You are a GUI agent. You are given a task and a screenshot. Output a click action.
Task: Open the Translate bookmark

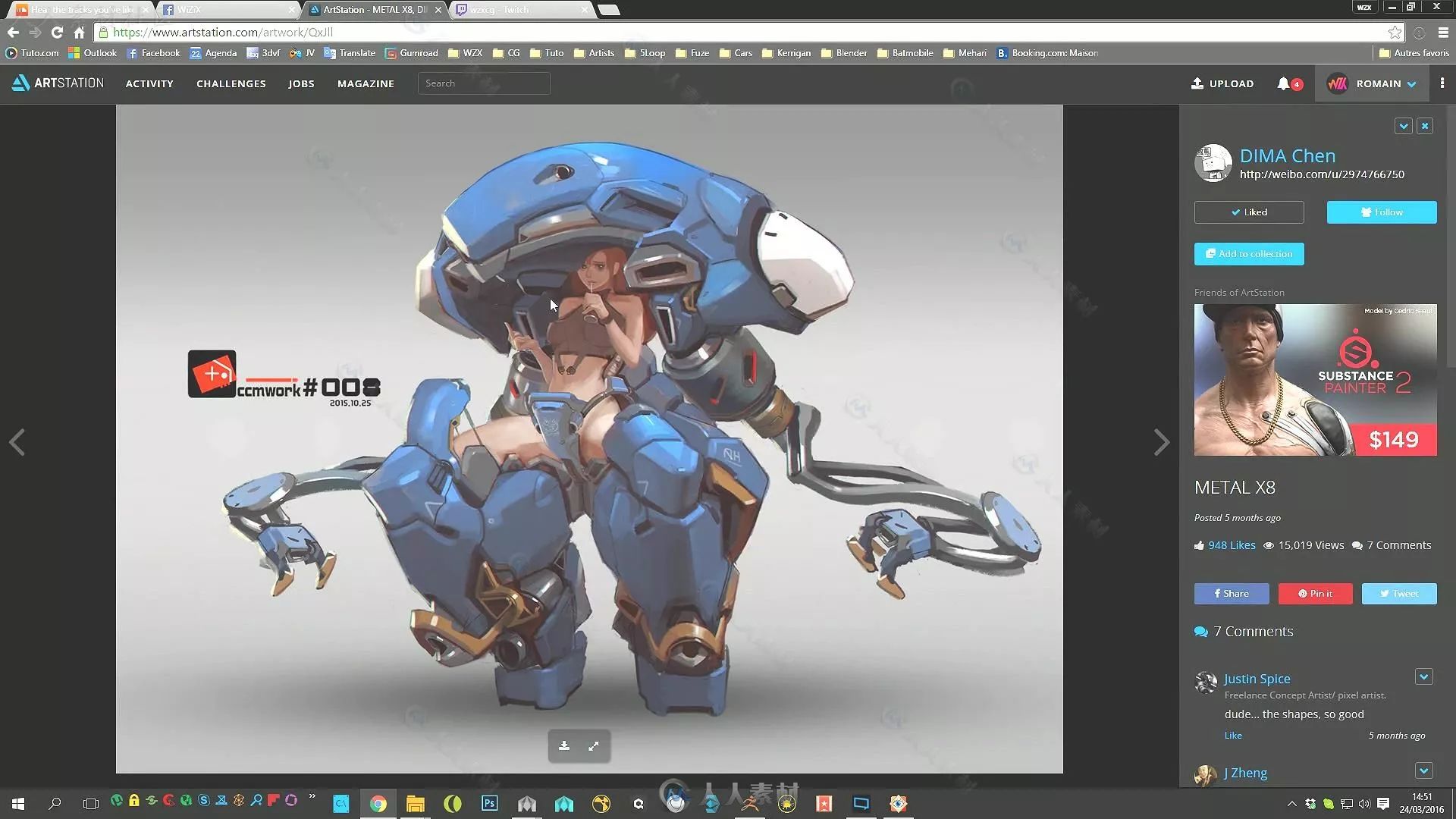(350, 53)
